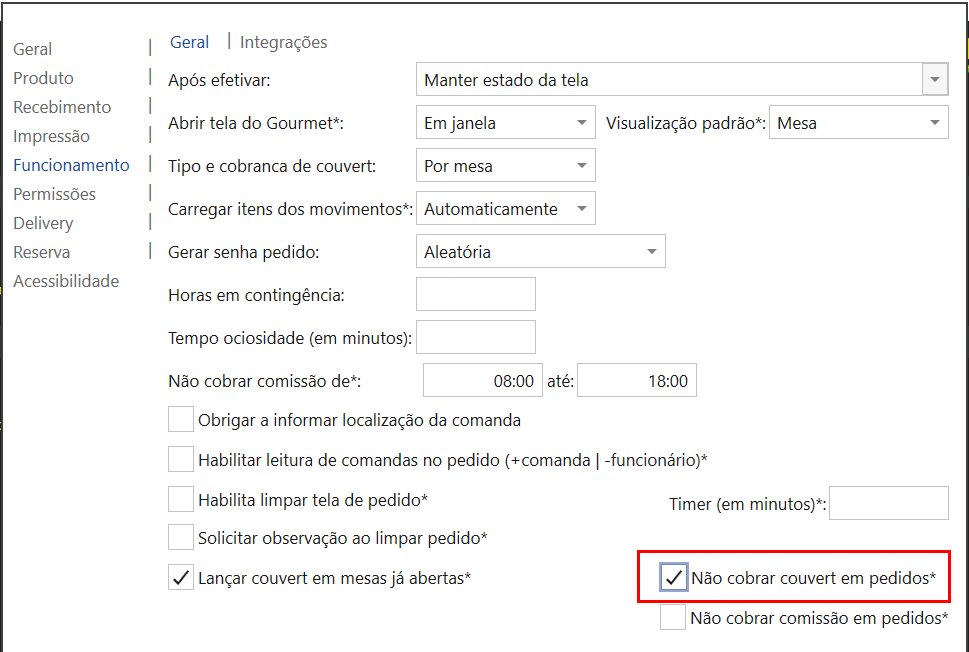
Task: Go to the Delivery sidebar section
Action: 43,223
